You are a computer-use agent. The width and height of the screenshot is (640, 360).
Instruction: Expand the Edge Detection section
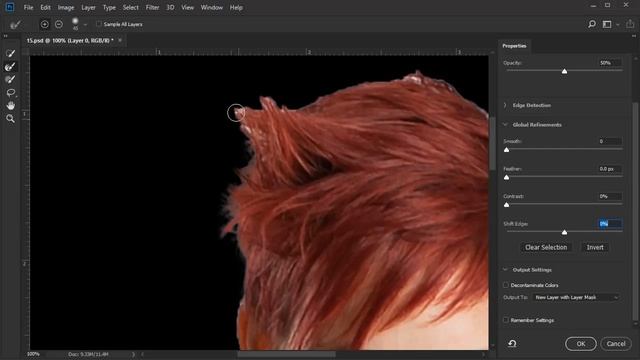(505, 105)
